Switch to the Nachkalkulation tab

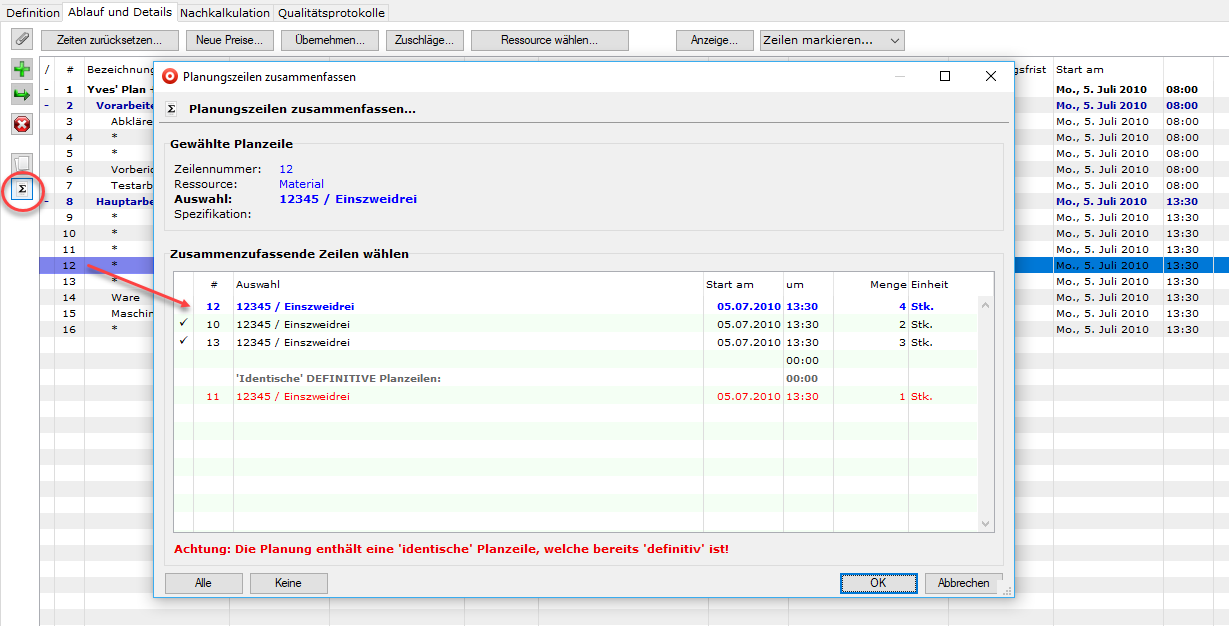[x=225, y=13]
